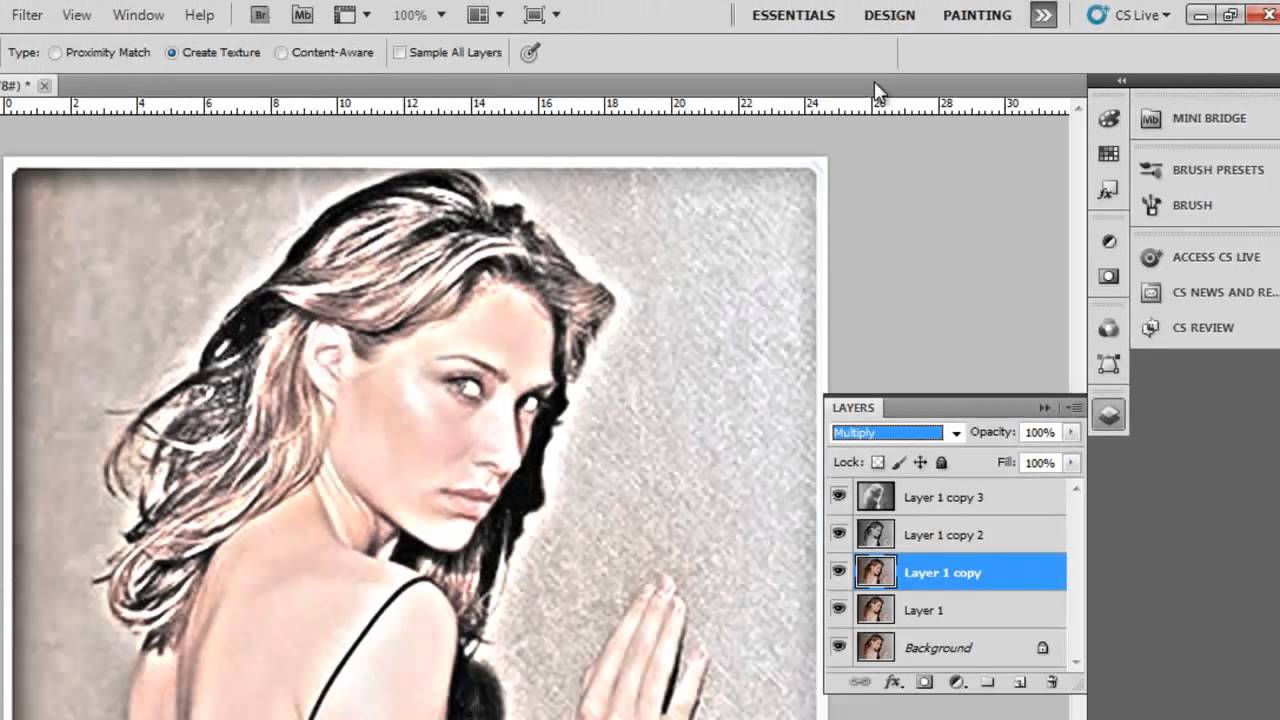This screenshot has width=1280, height=720.
Task: Hide the Layer 1 layer
Action: [x=838, y=609]
